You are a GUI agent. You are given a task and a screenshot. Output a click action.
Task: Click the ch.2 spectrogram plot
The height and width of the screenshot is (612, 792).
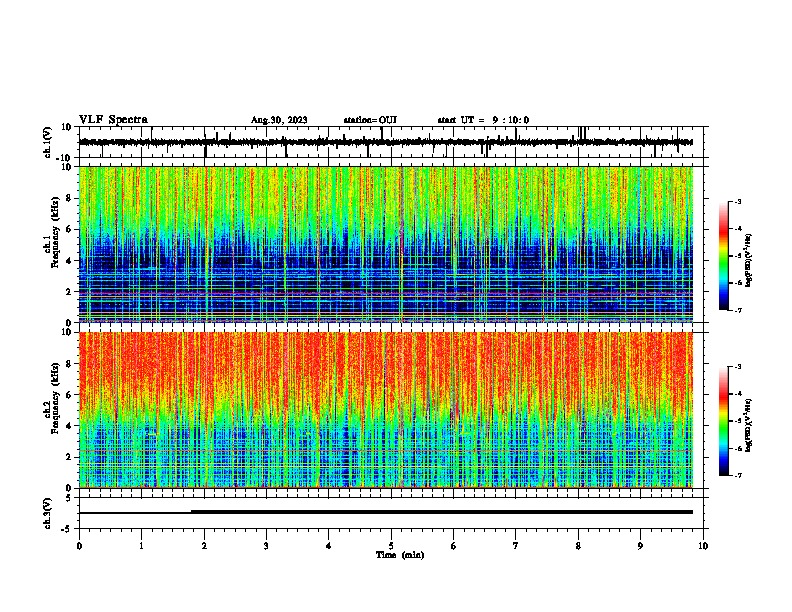(386, 410)
